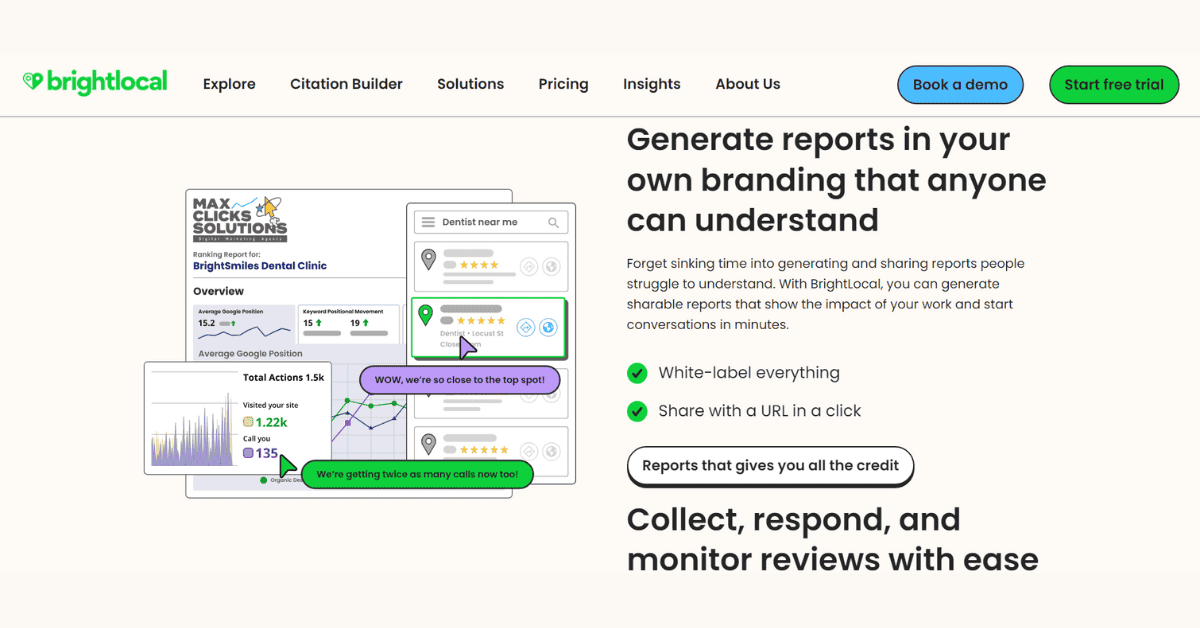Click the 'Collect, respond, and monitor reviews' heading
Screen dimensions: 1200x628
pos(833,540)
